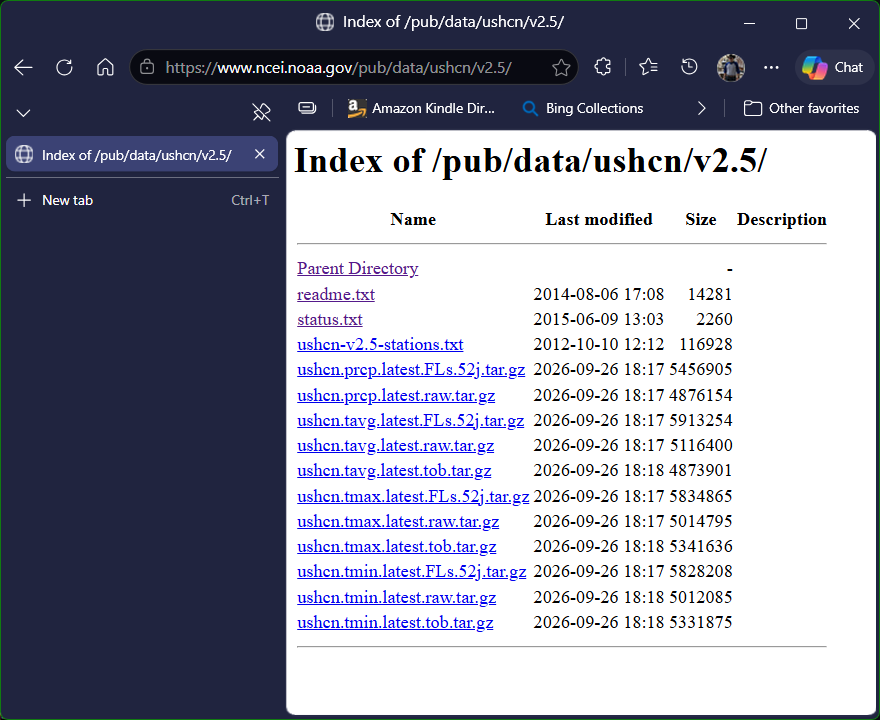Screen dimensions: 880x720
Task: Add this page to favorites star
Action: point(561,68)
